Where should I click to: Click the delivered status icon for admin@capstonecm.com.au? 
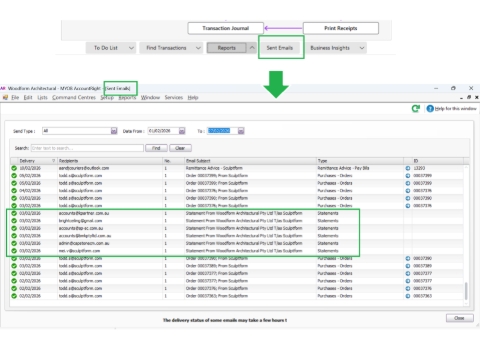coord(14,243)
